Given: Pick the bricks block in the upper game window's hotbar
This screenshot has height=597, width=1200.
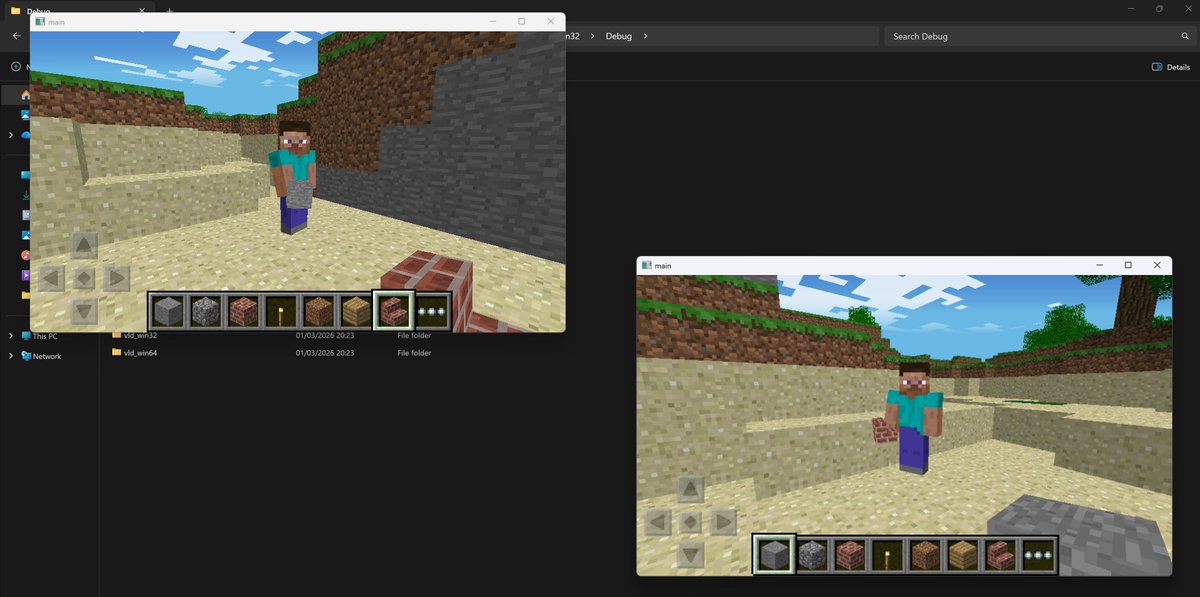Looking at the screenshot, I should click(x=243, y=311).
